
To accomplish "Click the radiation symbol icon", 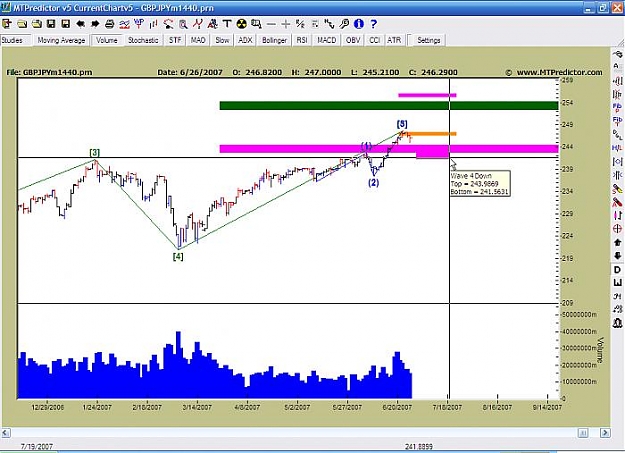I will pyautogui.click(x=242, y=24).
